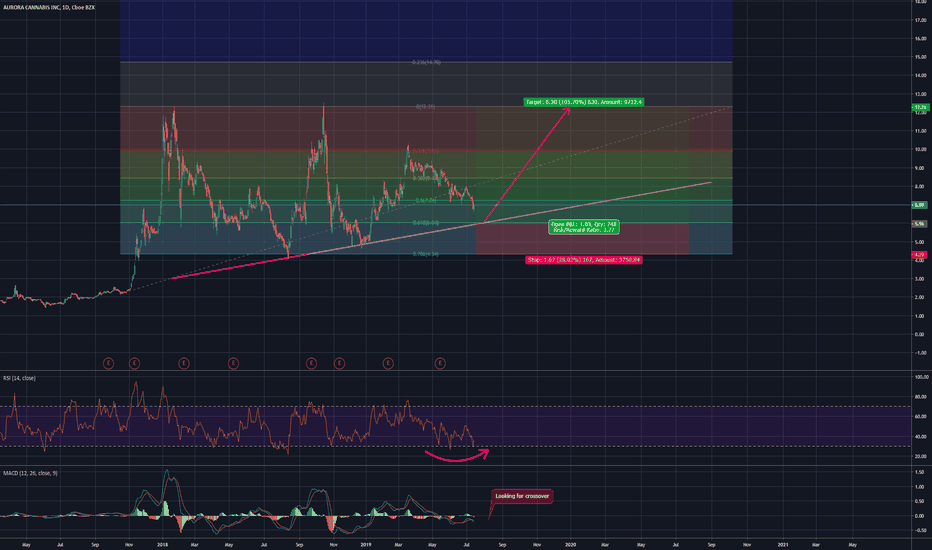Click the red Stop loss label

[x=584, y=260]
